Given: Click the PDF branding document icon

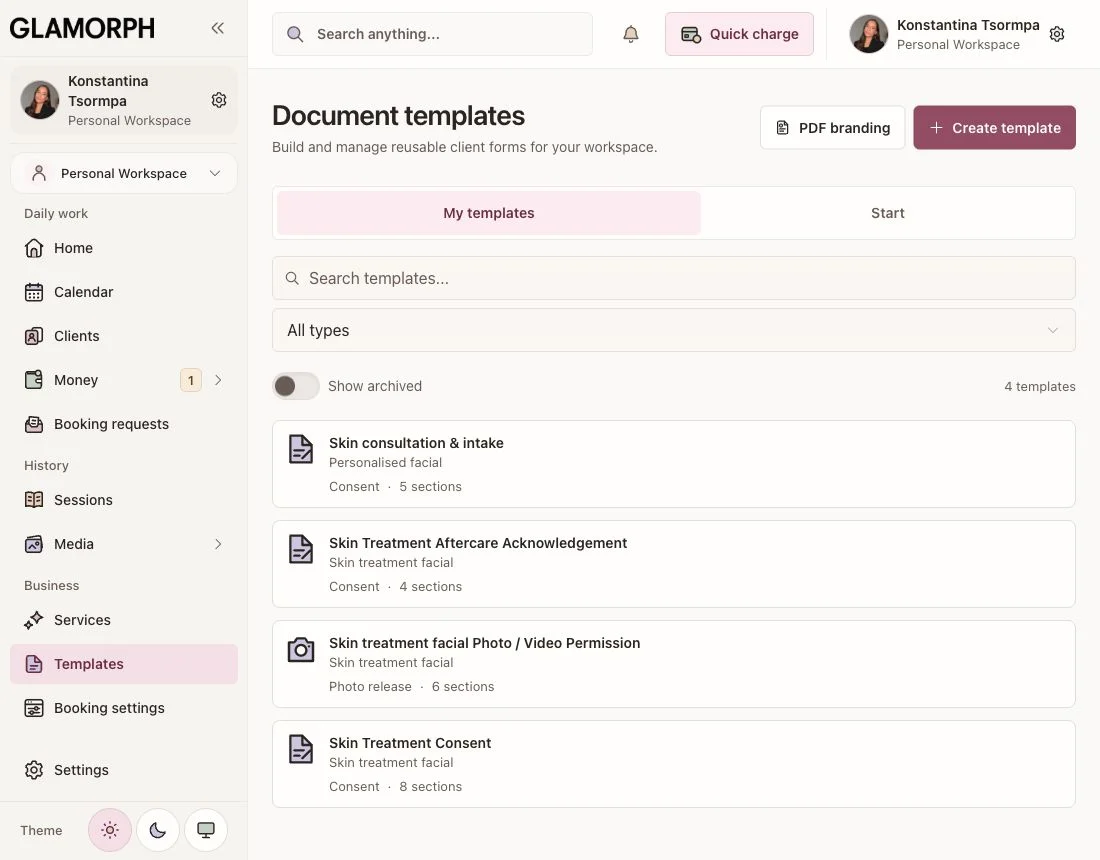Looking at the screenshot, I should [x=782, y=128].
